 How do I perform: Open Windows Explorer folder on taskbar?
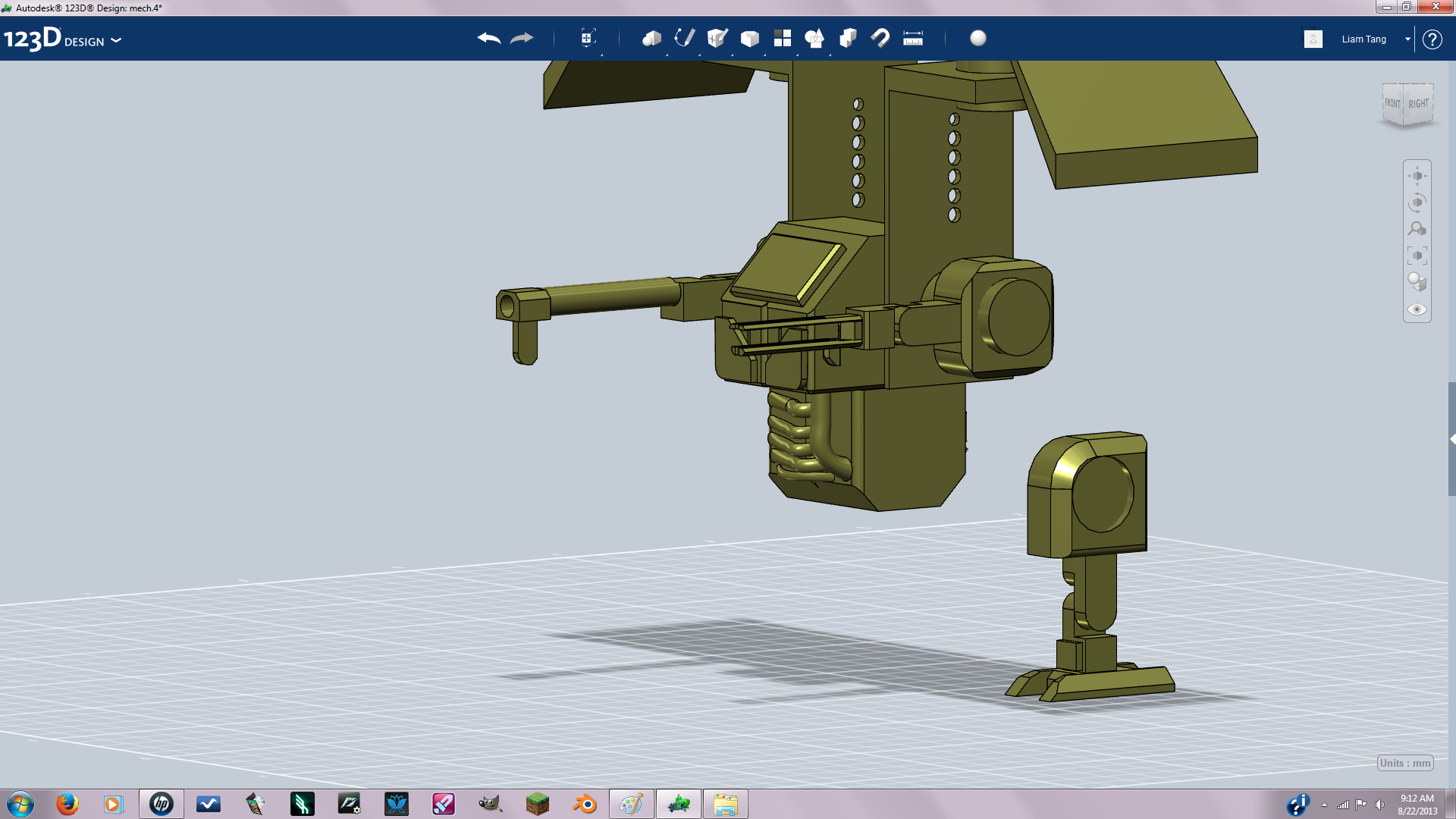tap(725, 804)
